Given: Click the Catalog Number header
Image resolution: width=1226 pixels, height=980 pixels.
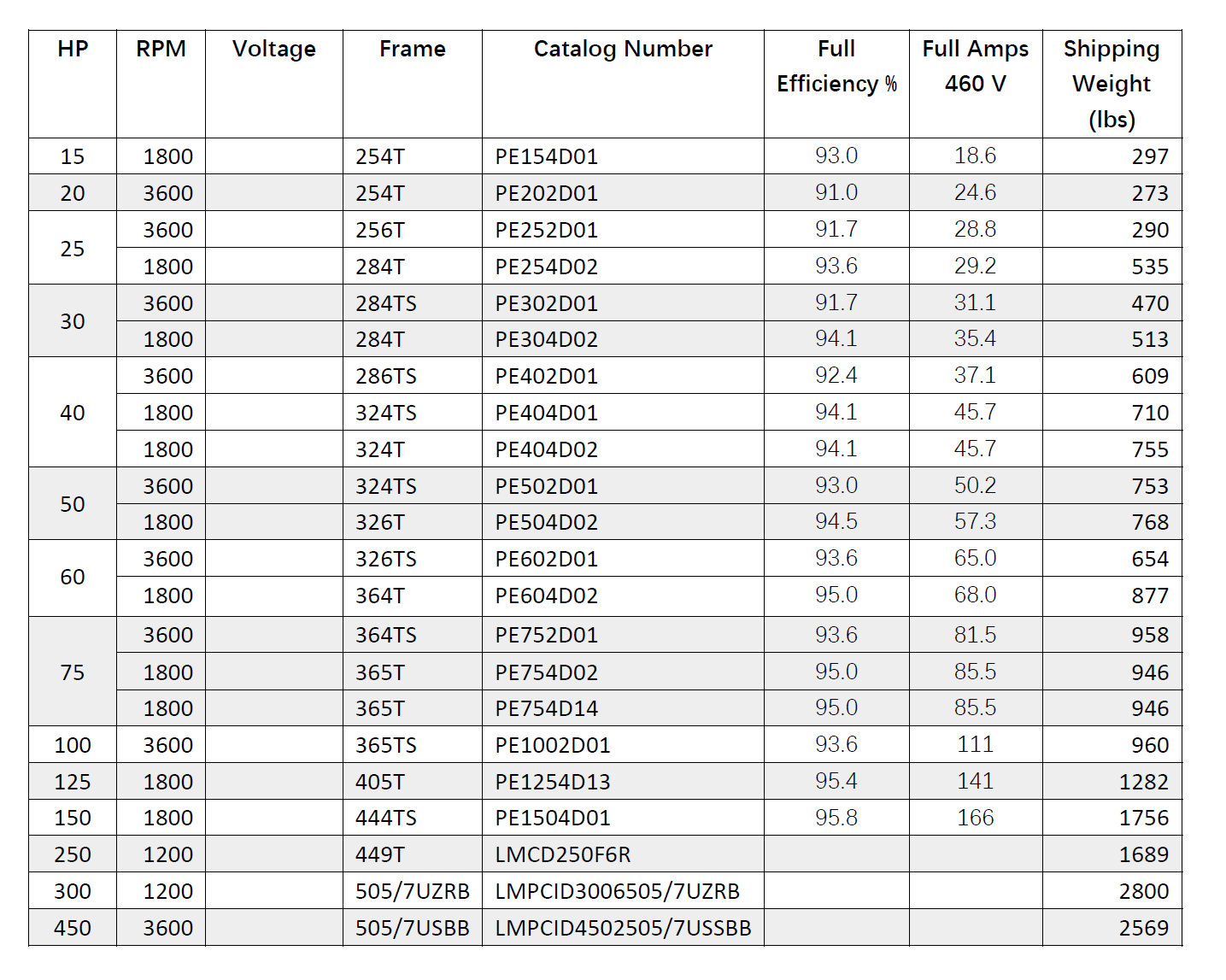Looking at the screenshot, I should (623, 50).
